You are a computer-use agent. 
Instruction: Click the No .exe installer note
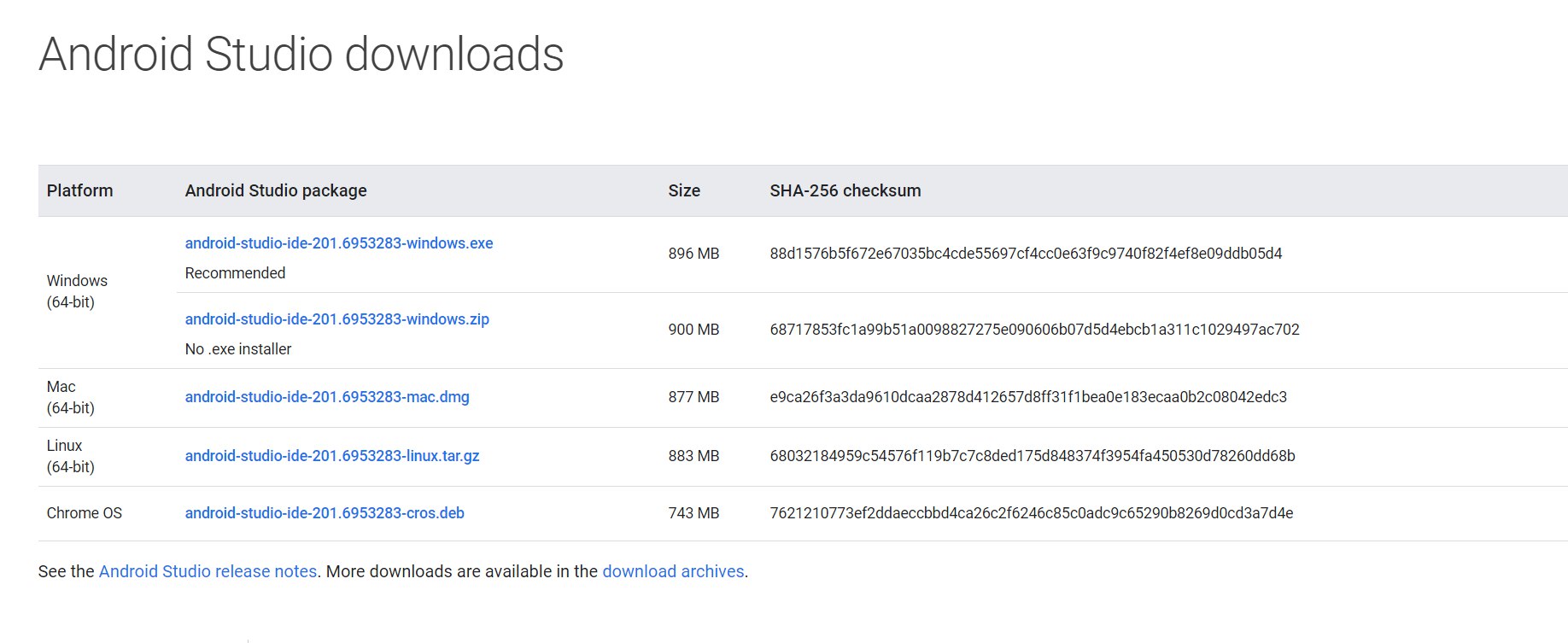(238, 349)
